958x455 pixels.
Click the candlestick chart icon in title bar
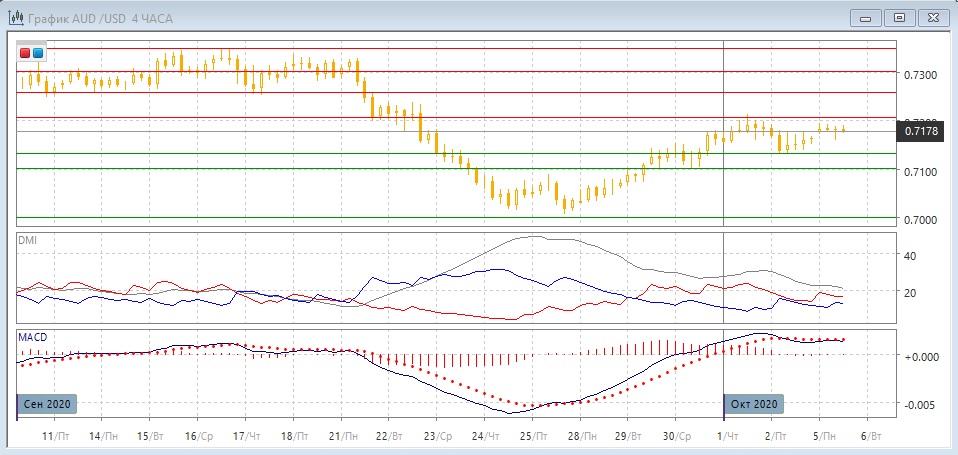click(x=15, y=17)
